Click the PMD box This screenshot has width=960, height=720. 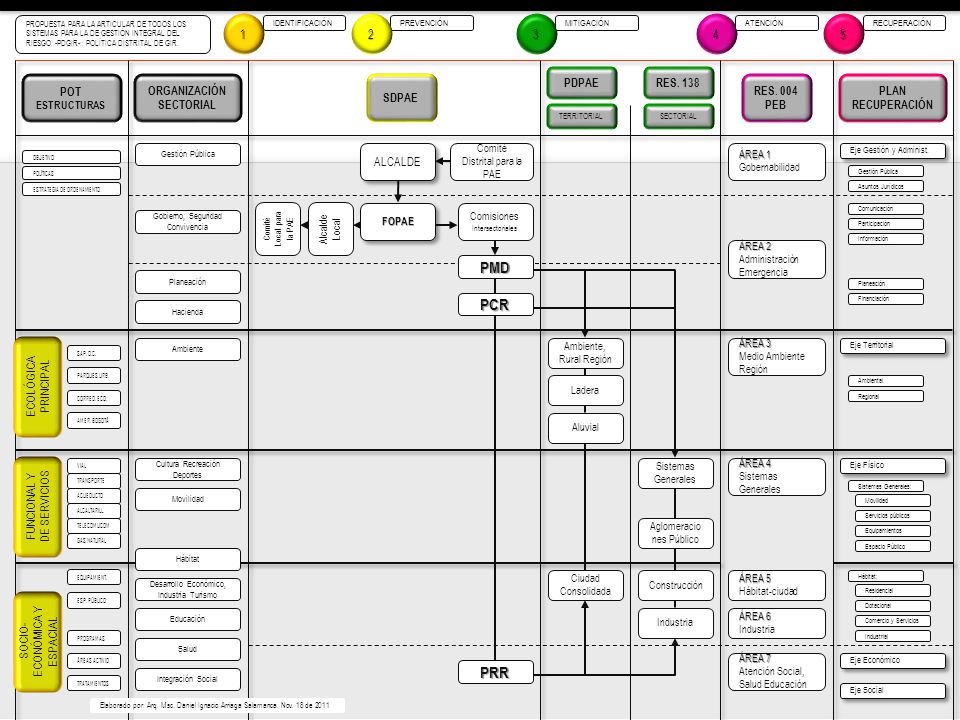coord(495,268)
